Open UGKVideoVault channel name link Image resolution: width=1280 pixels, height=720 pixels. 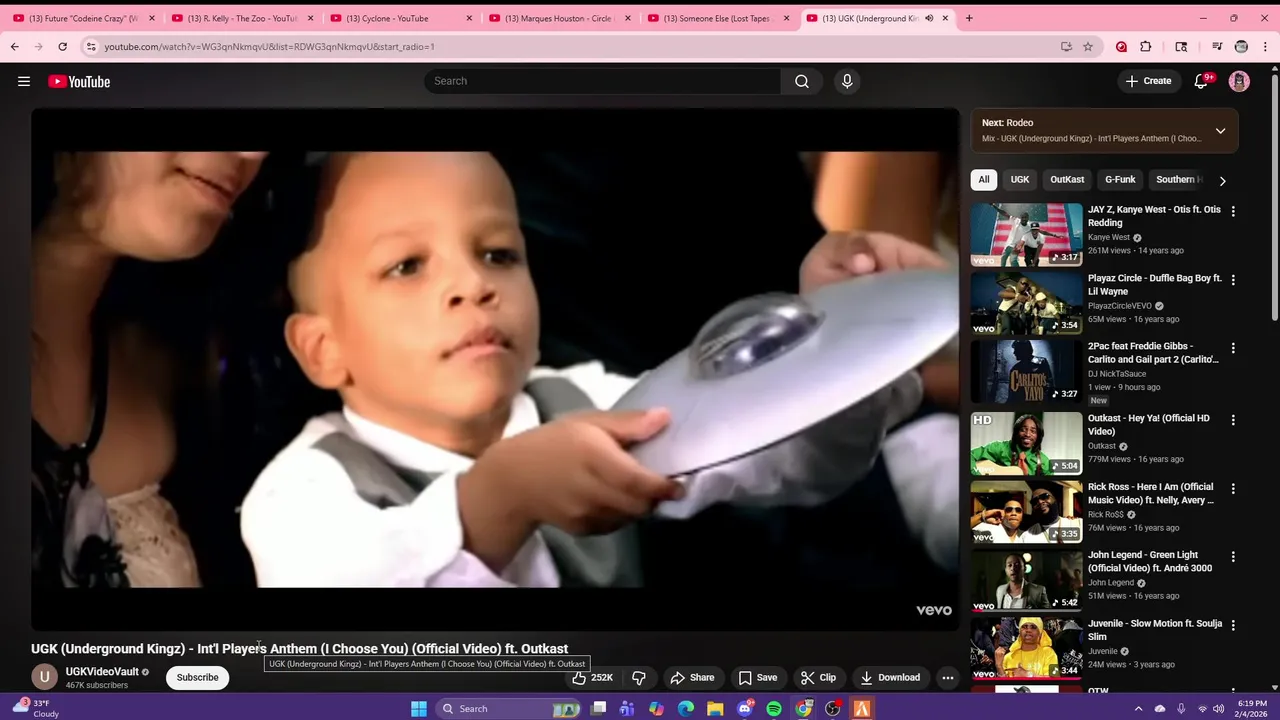pos(102,672)
